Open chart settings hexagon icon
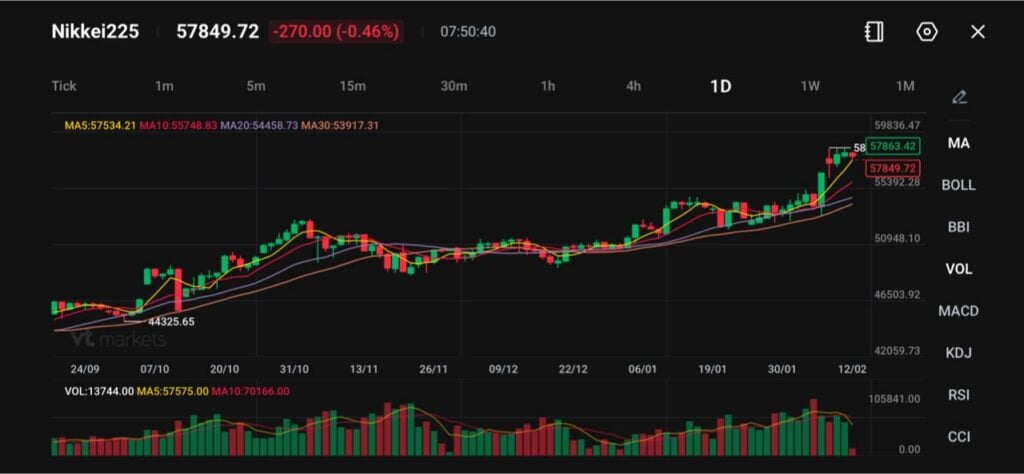Image resolution: width=1024 pixels, height=474 pixels. [x=927, y=32]
